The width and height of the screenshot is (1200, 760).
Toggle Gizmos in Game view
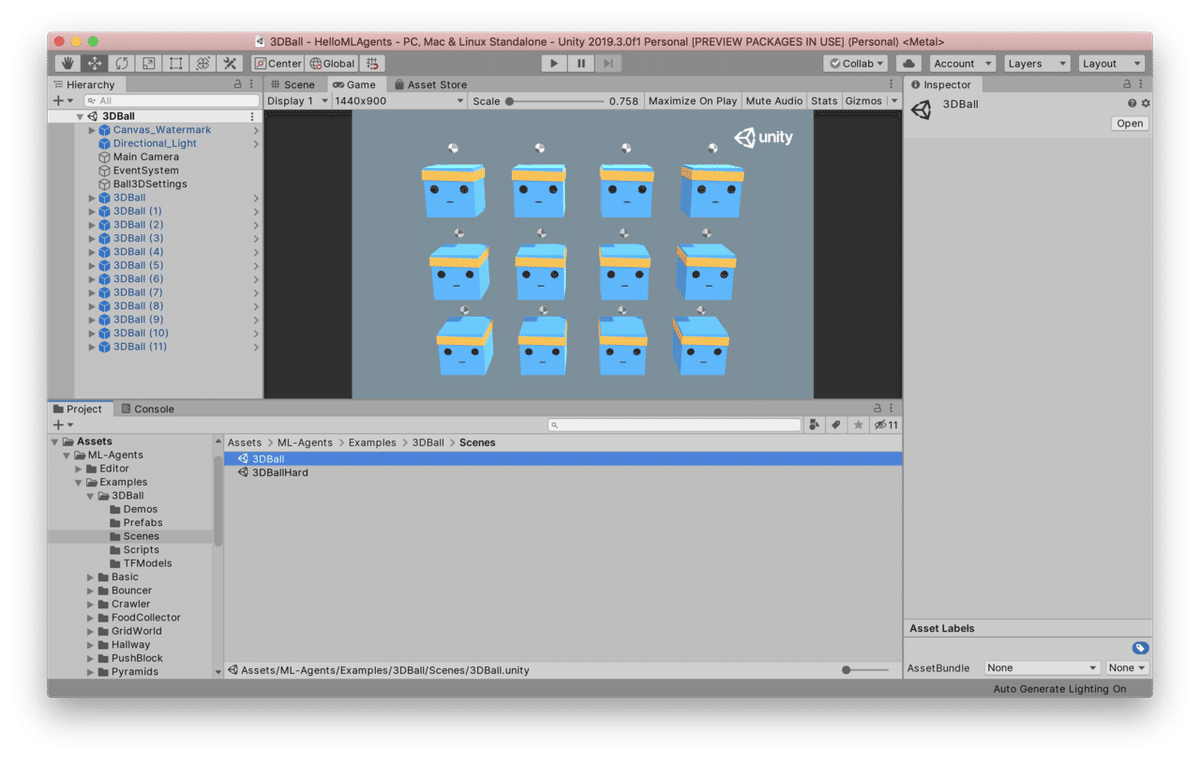coord(864,101)
